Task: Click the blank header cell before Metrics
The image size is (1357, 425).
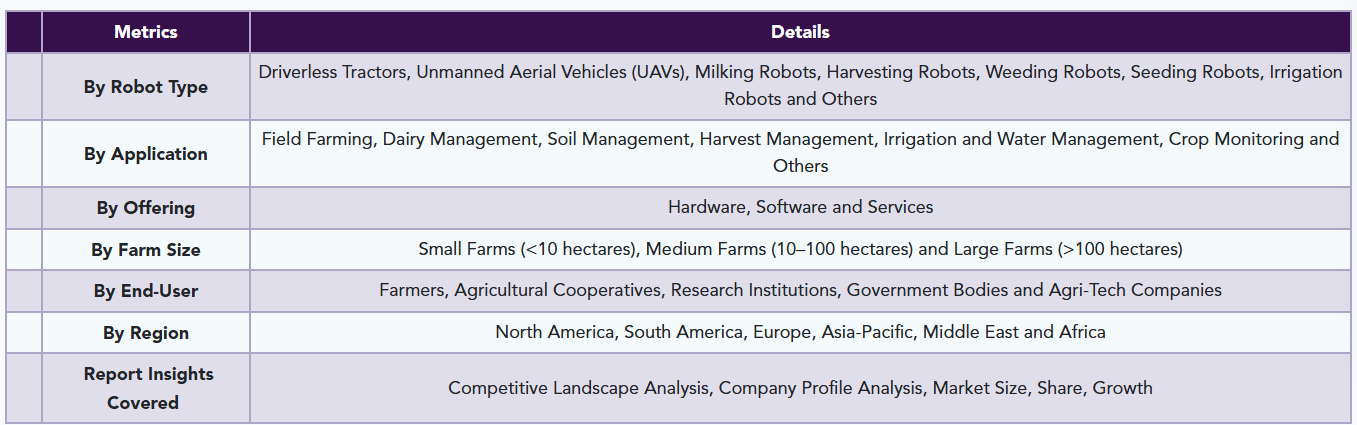Action: [24, 32]
